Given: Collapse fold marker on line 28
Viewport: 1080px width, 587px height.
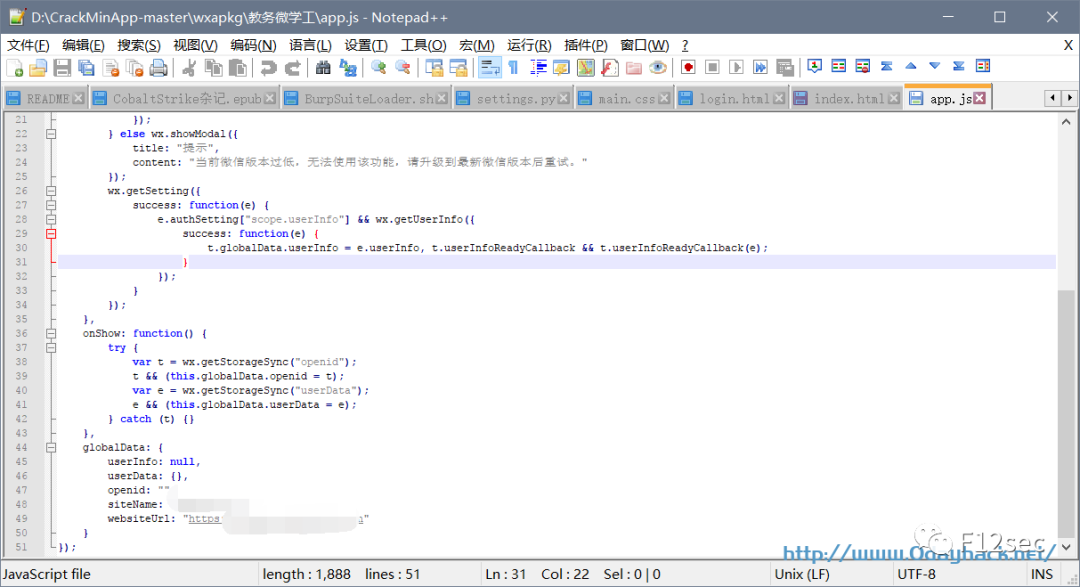Looking at the screenshot, I should coord(51,219).
